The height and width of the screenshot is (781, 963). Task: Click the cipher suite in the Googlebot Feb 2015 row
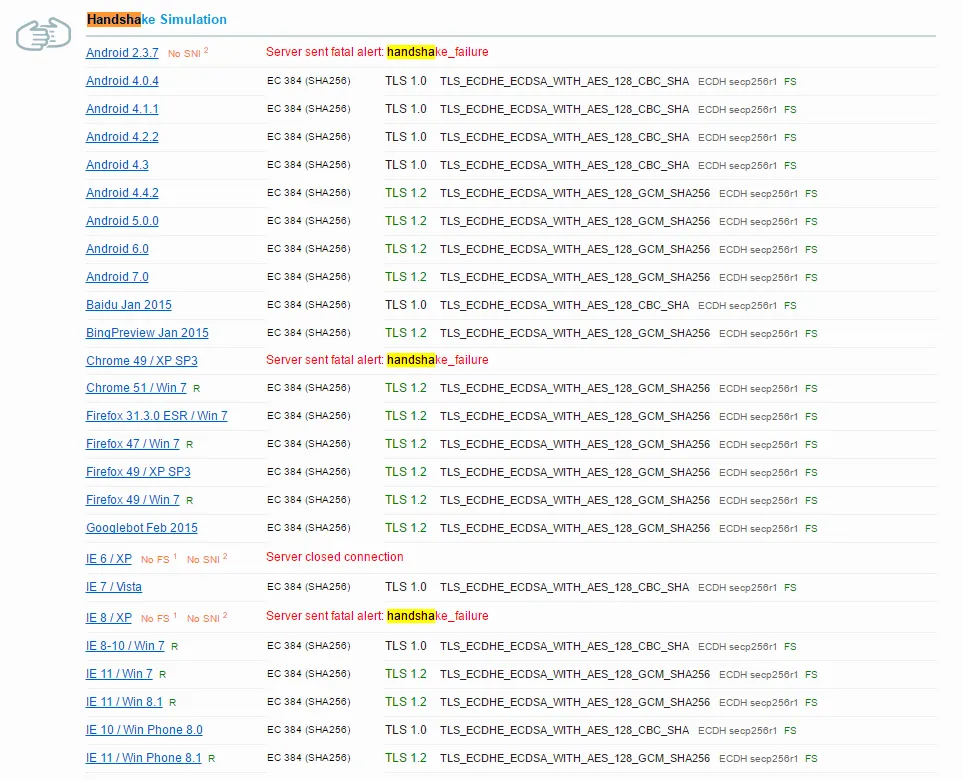tap(575, 528)
